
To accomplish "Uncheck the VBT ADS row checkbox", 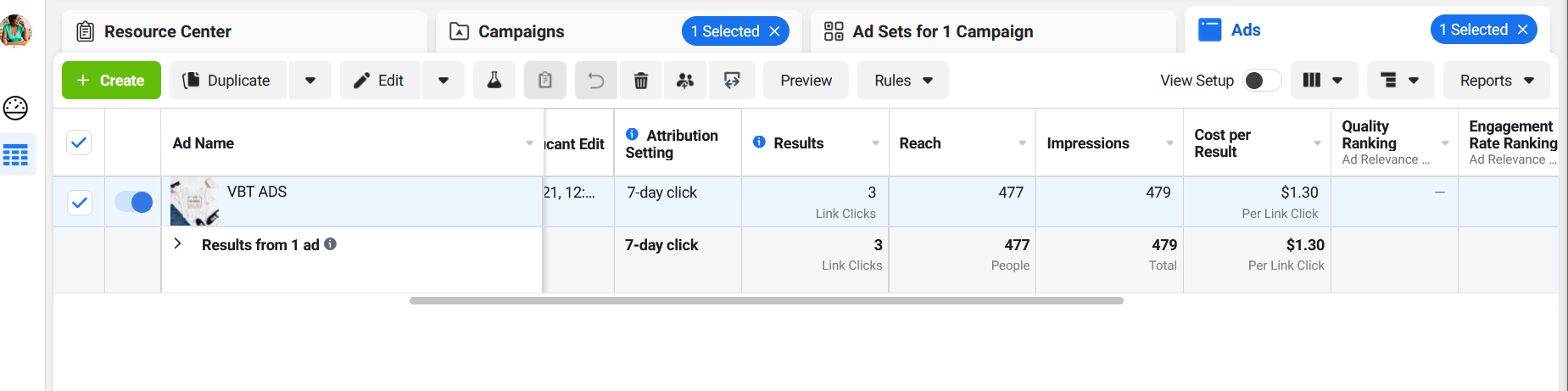I will click(x=80, y=202).
